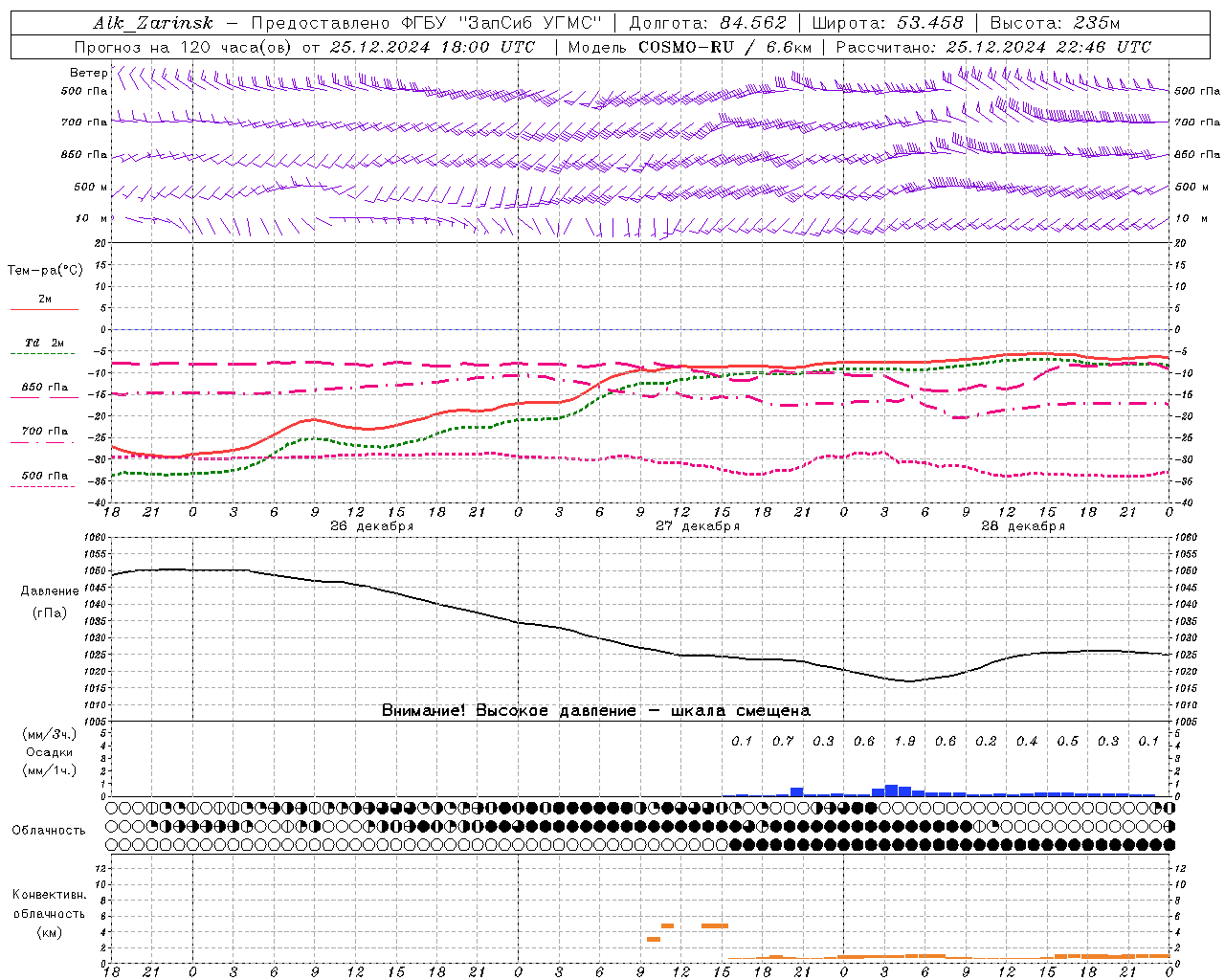Click the 'Предоставлено ФГБУ "ЗапСиб УГМС"' text
The image size is (1225, 980).
coord(426,23)
